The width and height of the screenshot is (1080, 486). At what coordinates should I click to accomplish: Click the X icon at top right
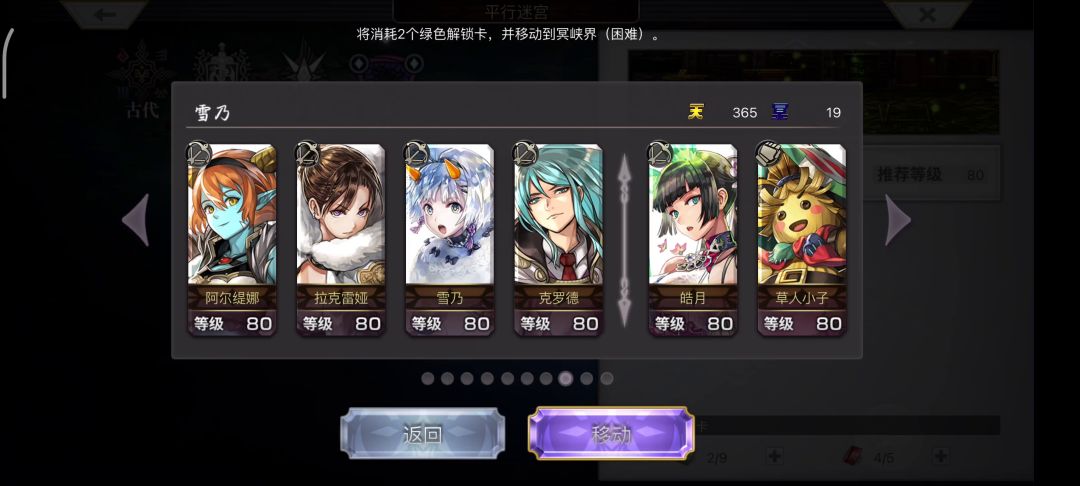(x=927, y=14)
